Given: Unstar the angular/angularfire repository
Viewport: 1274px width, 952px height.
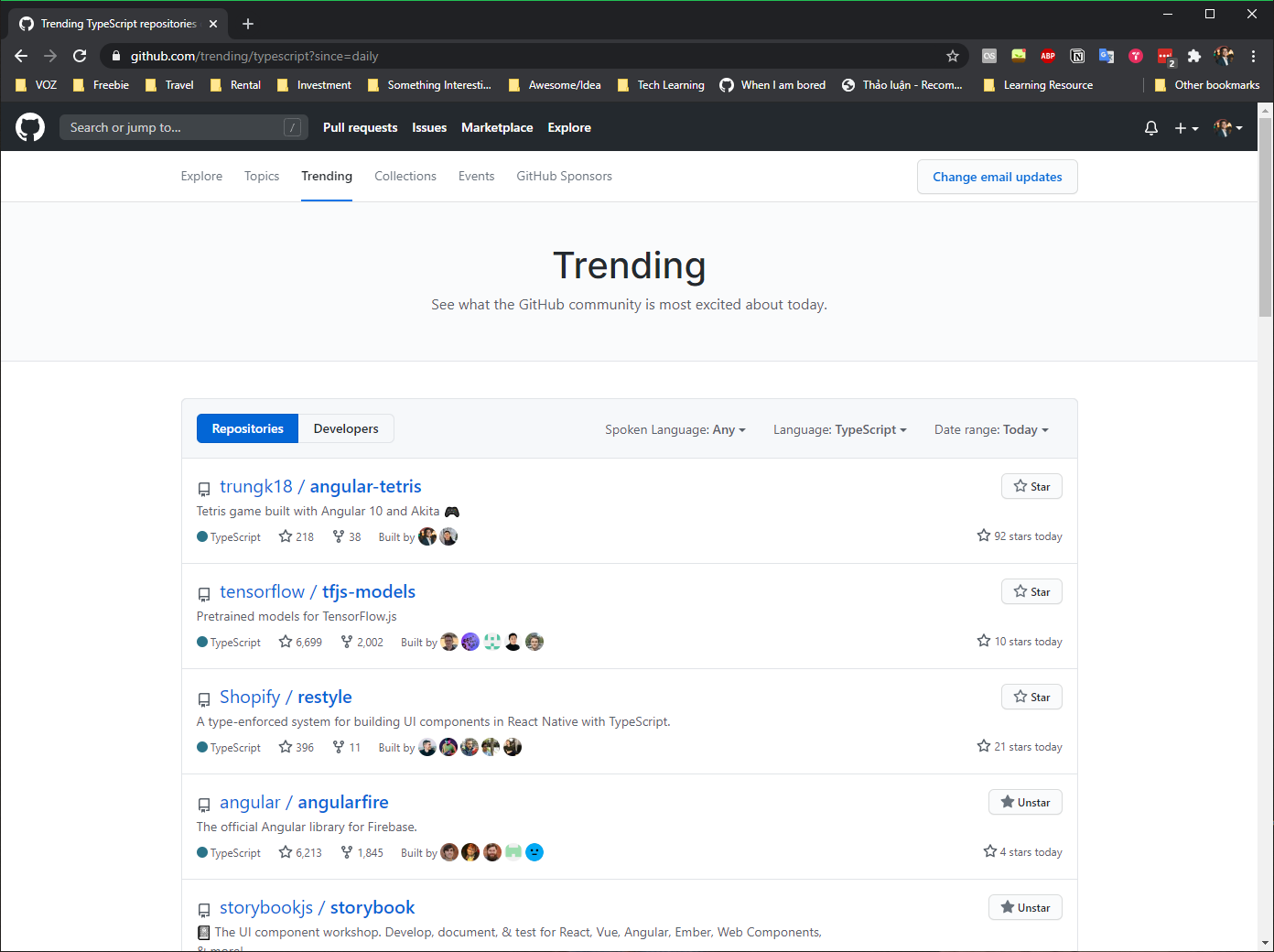Looking at the screenshot, I should [1025, 802].
